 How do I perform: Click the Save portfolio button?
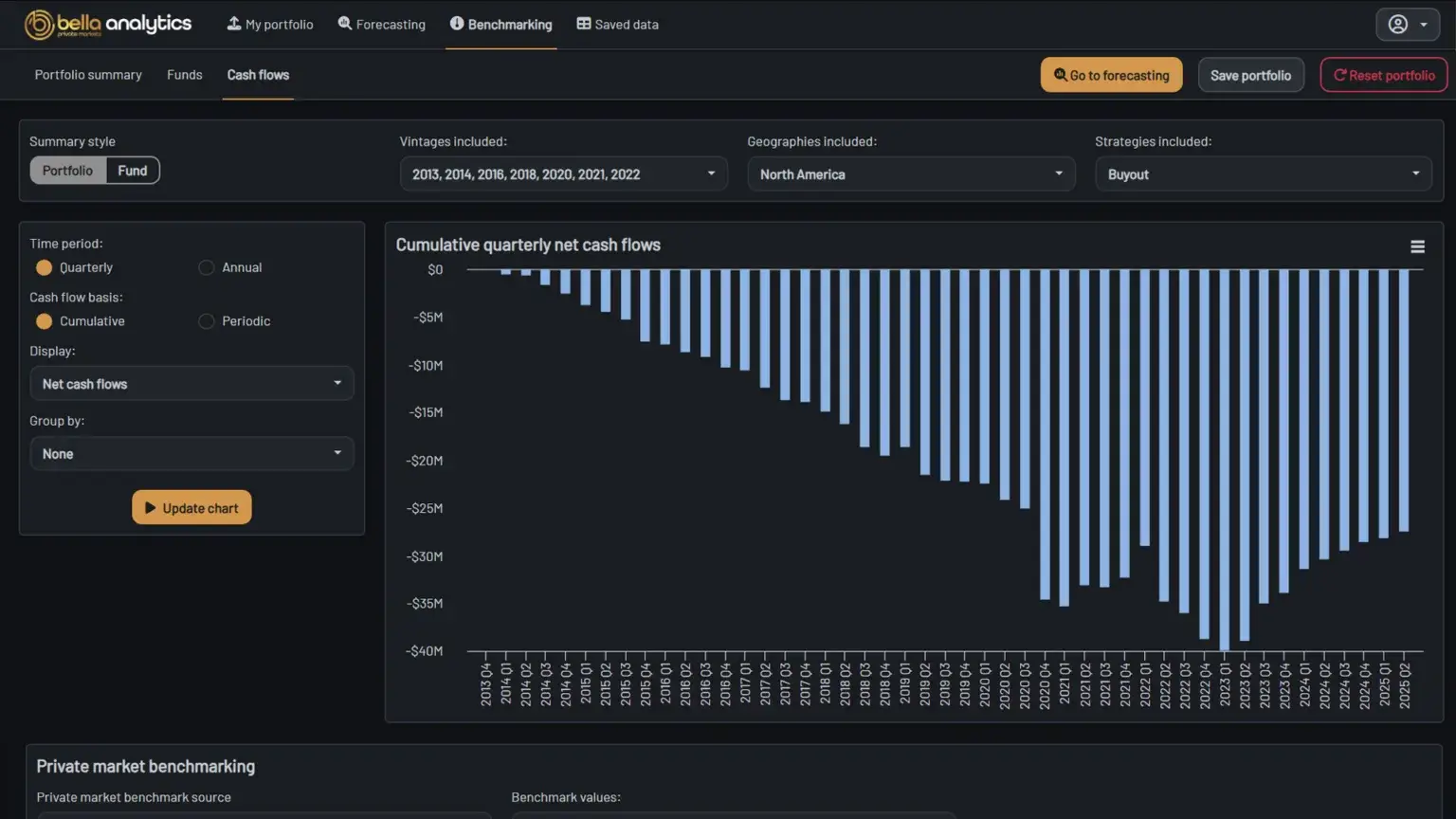tap(1250, 75)
